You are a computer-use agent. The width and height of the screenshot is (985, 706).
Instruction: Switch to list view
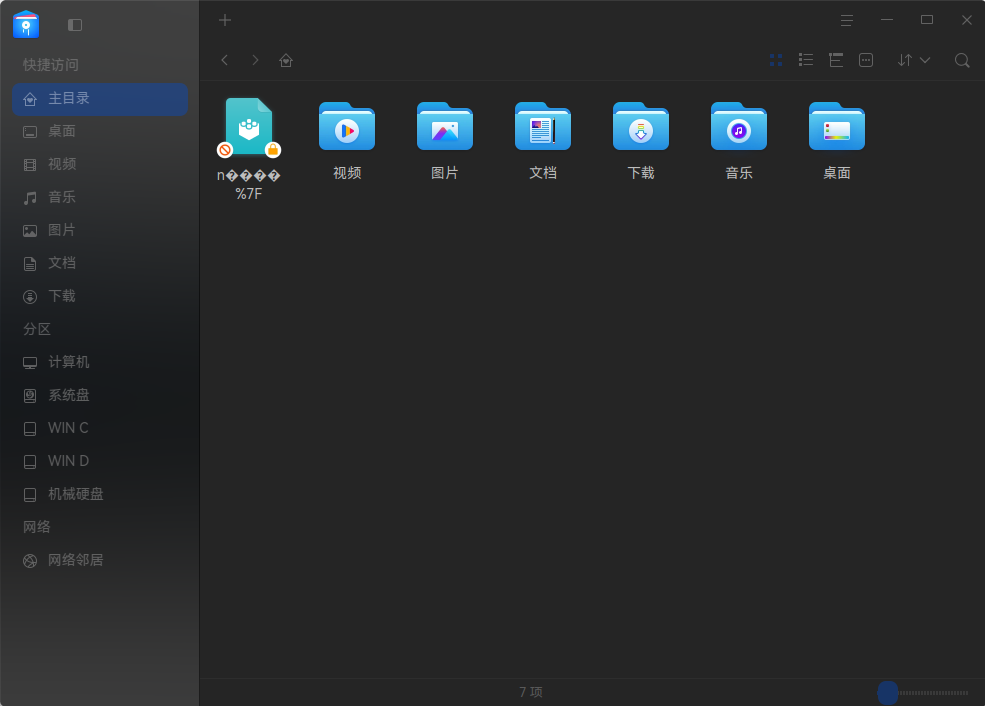click(806, 60)
